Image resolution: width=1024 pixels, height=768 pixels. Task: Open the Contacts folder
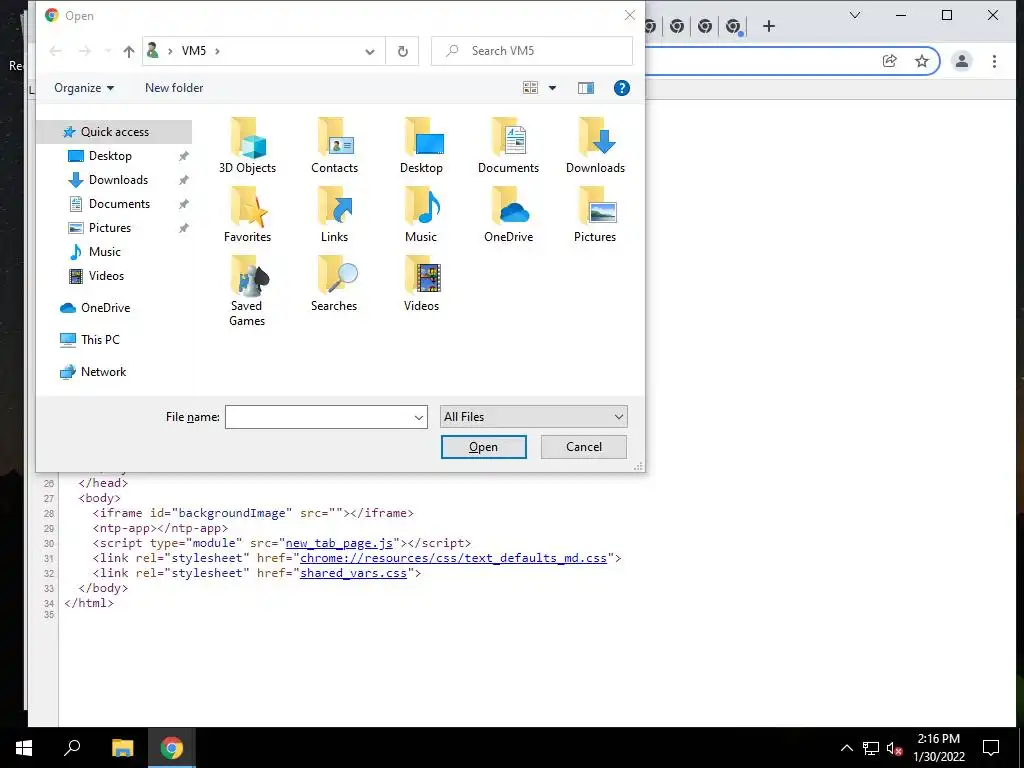coord(334,146)
